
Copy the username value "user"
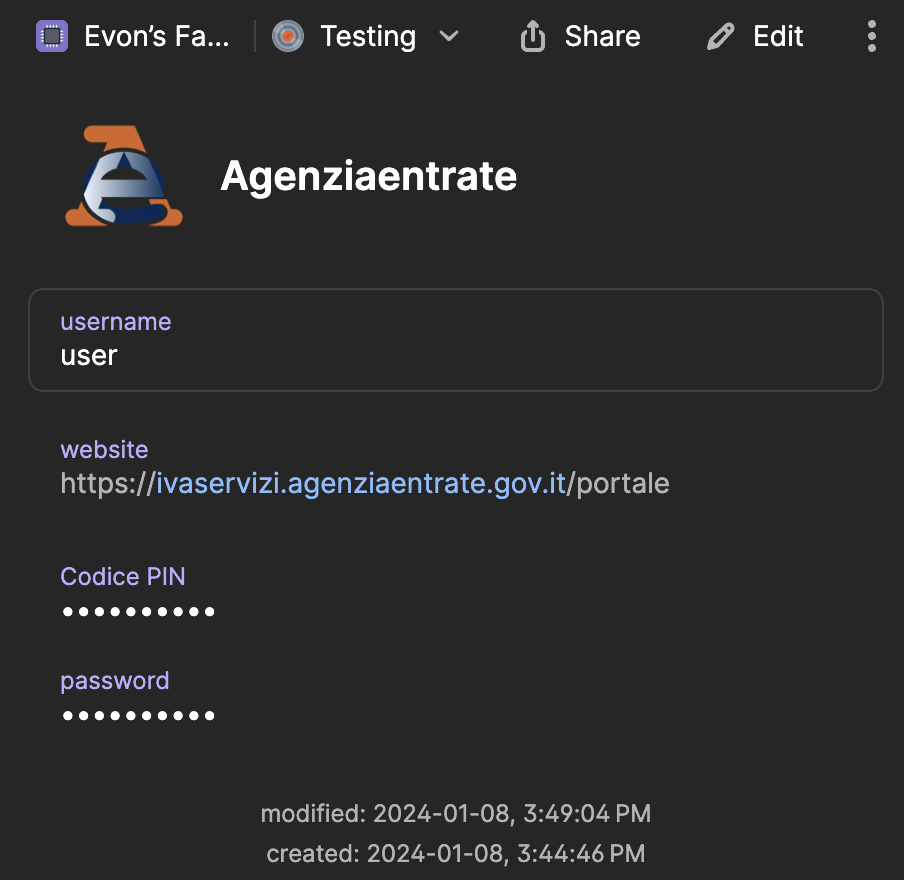pos(89,356)
